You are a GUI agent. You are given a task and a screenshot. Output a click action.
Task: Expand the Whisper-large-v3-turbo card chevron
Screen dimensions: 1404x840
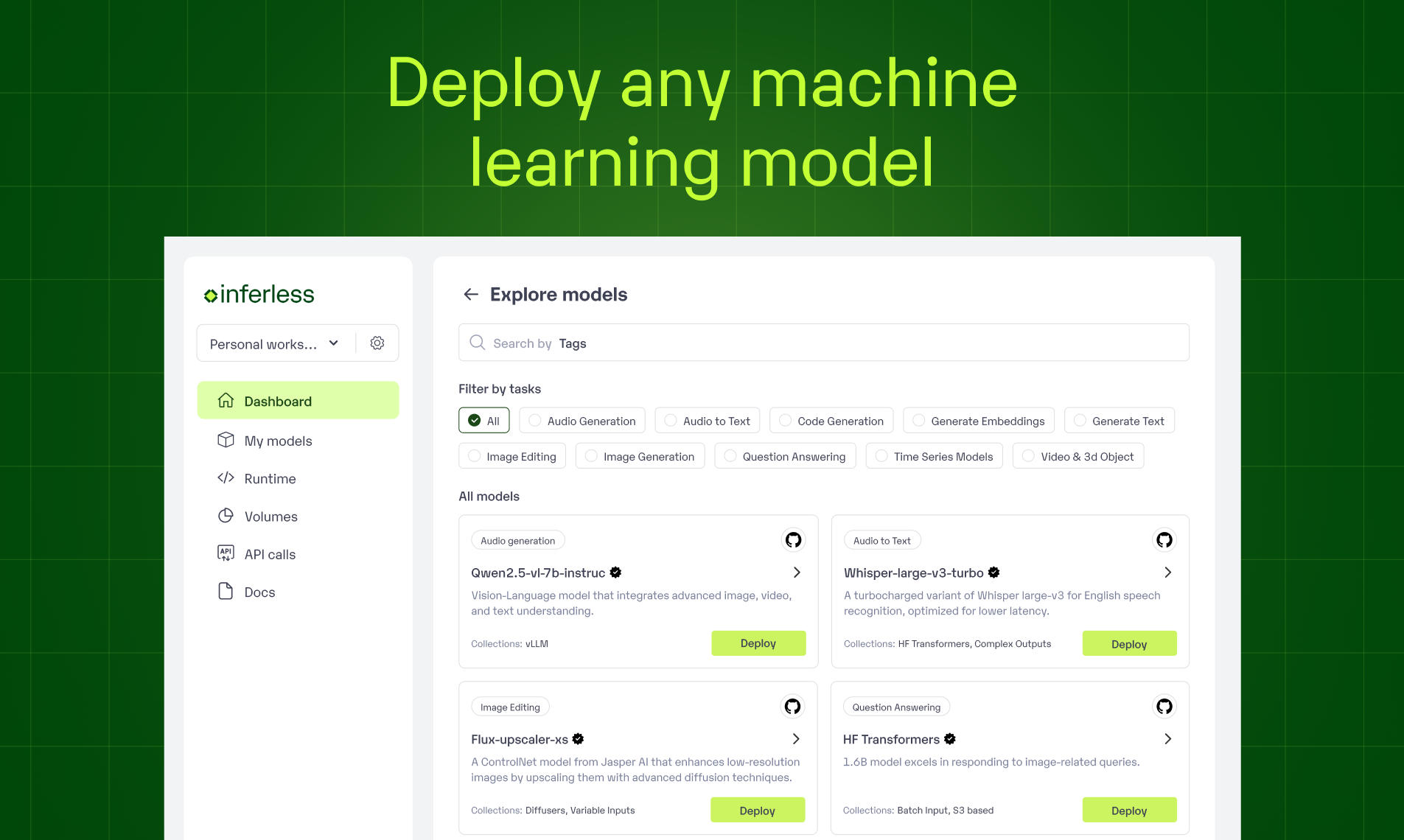[x=1168, y=573]
